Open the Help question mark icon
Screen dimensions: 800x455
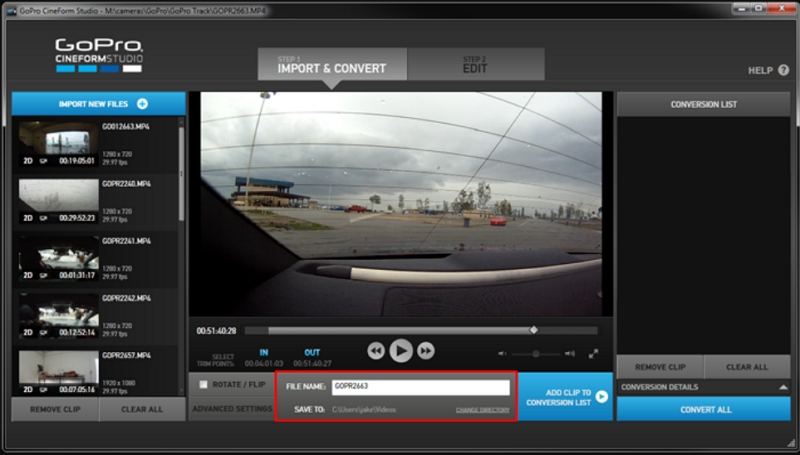pyautogui.click(x=783, y=70)
